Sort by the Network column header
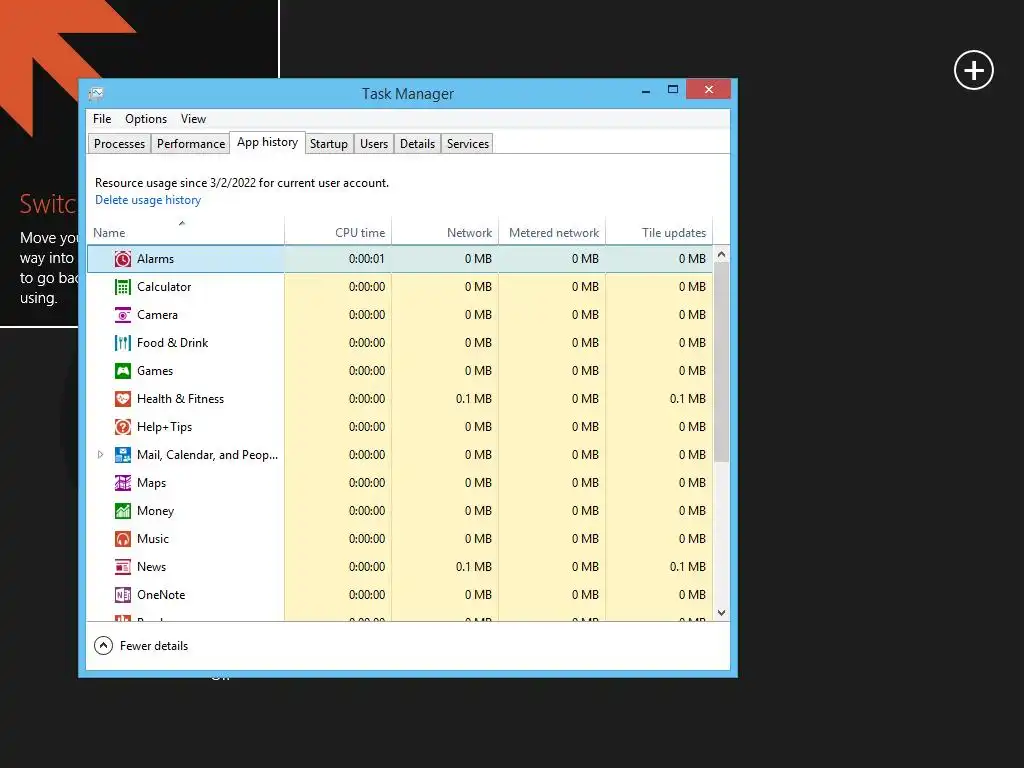The height and width of the screenshot is (768, 1024). click(x=445, y=232)
